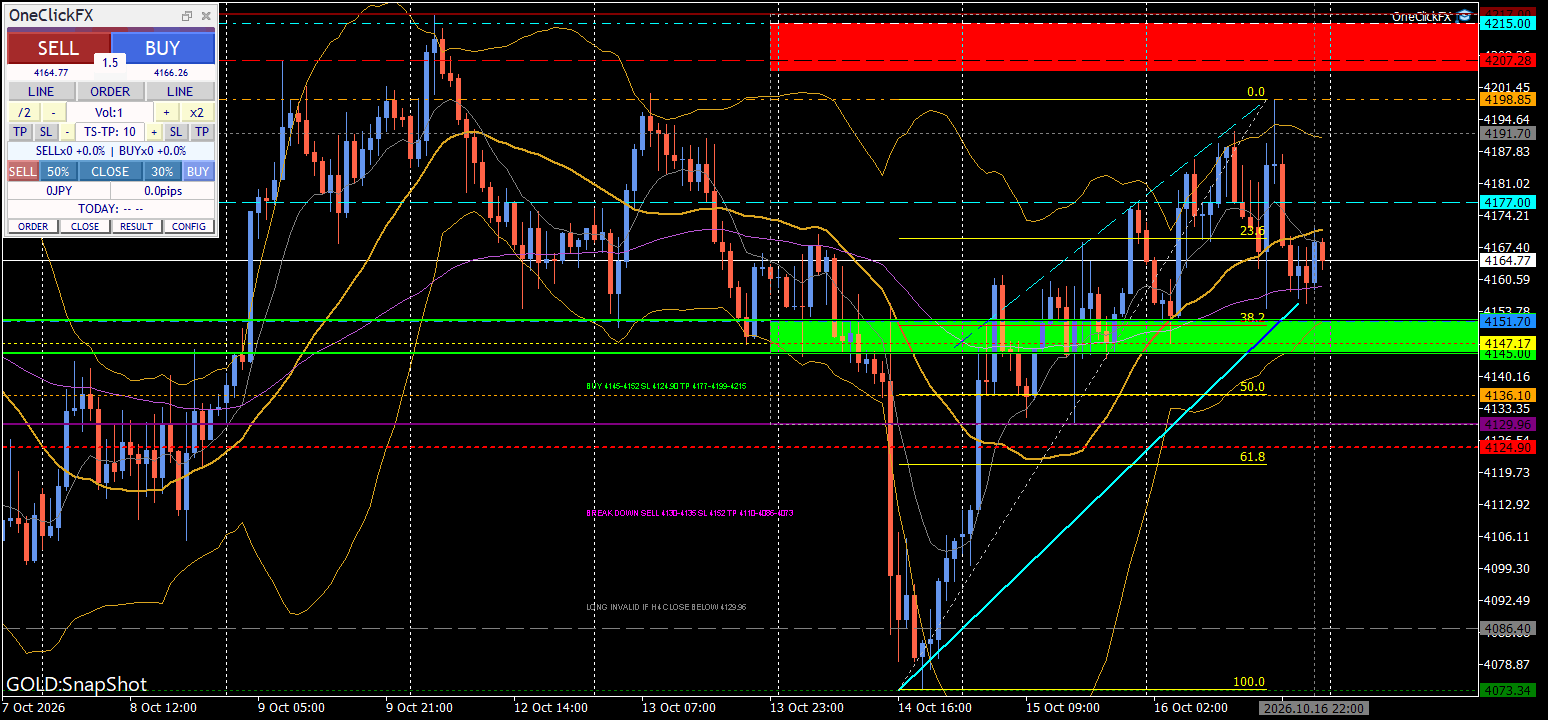Image resolution: width=1548 pixels, height=720 pixels.
Task: Decrease TS-TP value with minus button
Action: coord(67,132)
